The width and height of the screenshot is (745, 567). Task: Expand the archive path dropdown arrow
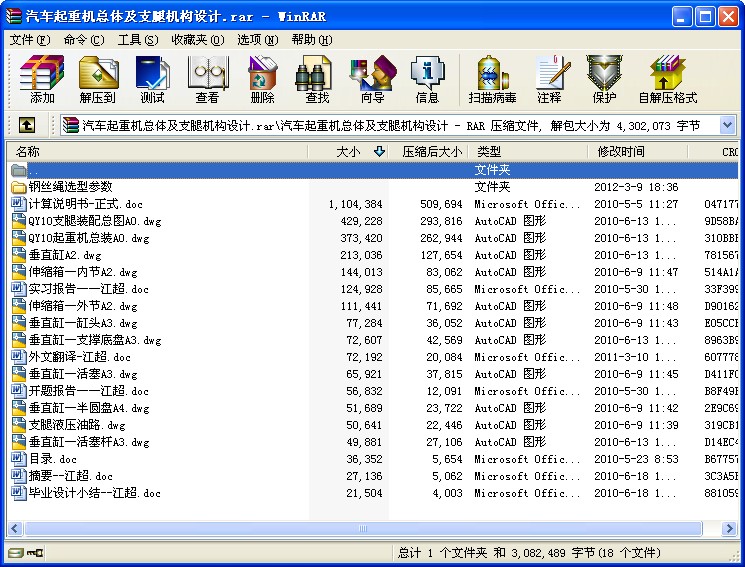(x=727, y=125)
